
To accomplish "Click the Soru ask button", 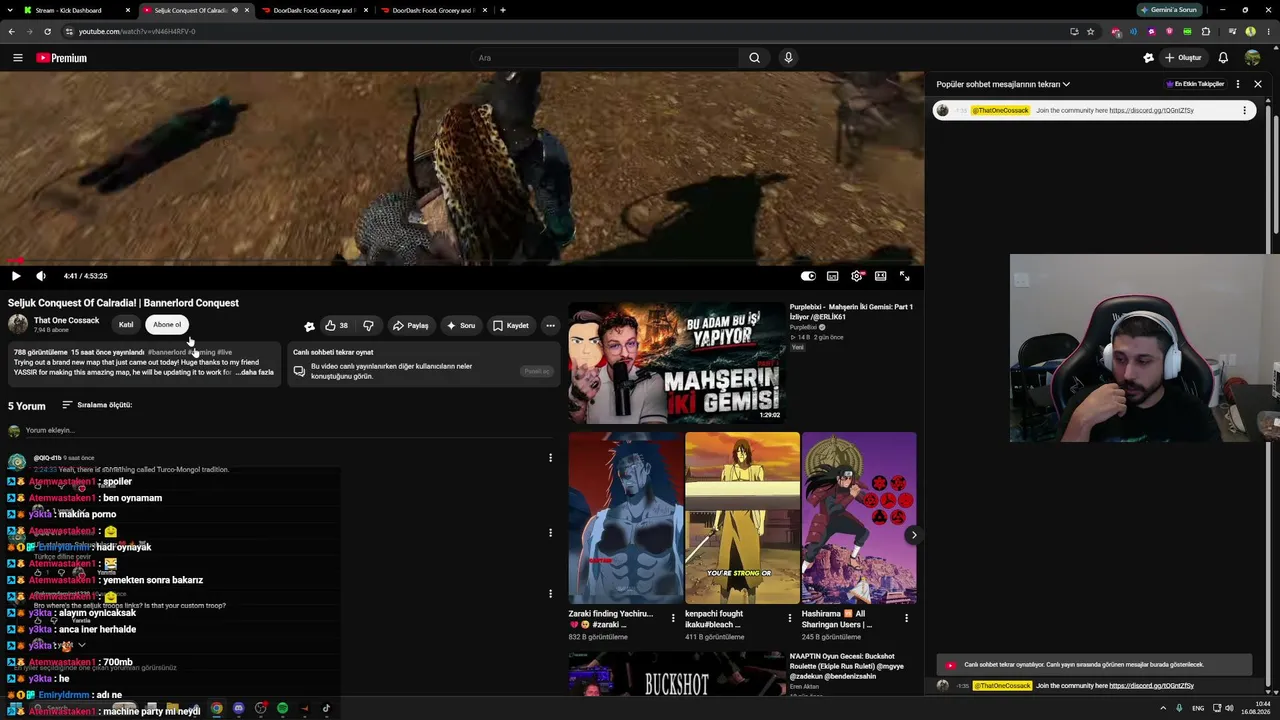I will pos(461,325).
